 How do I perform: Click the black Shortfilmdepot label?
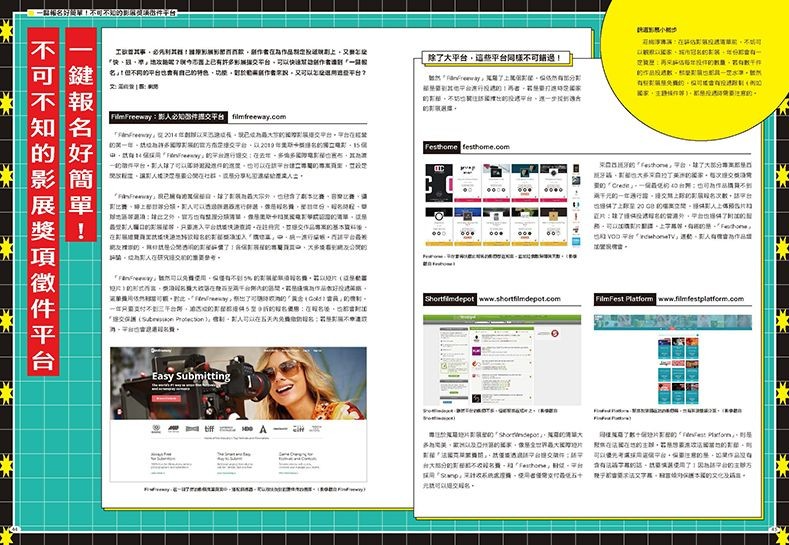coord(450,299)
